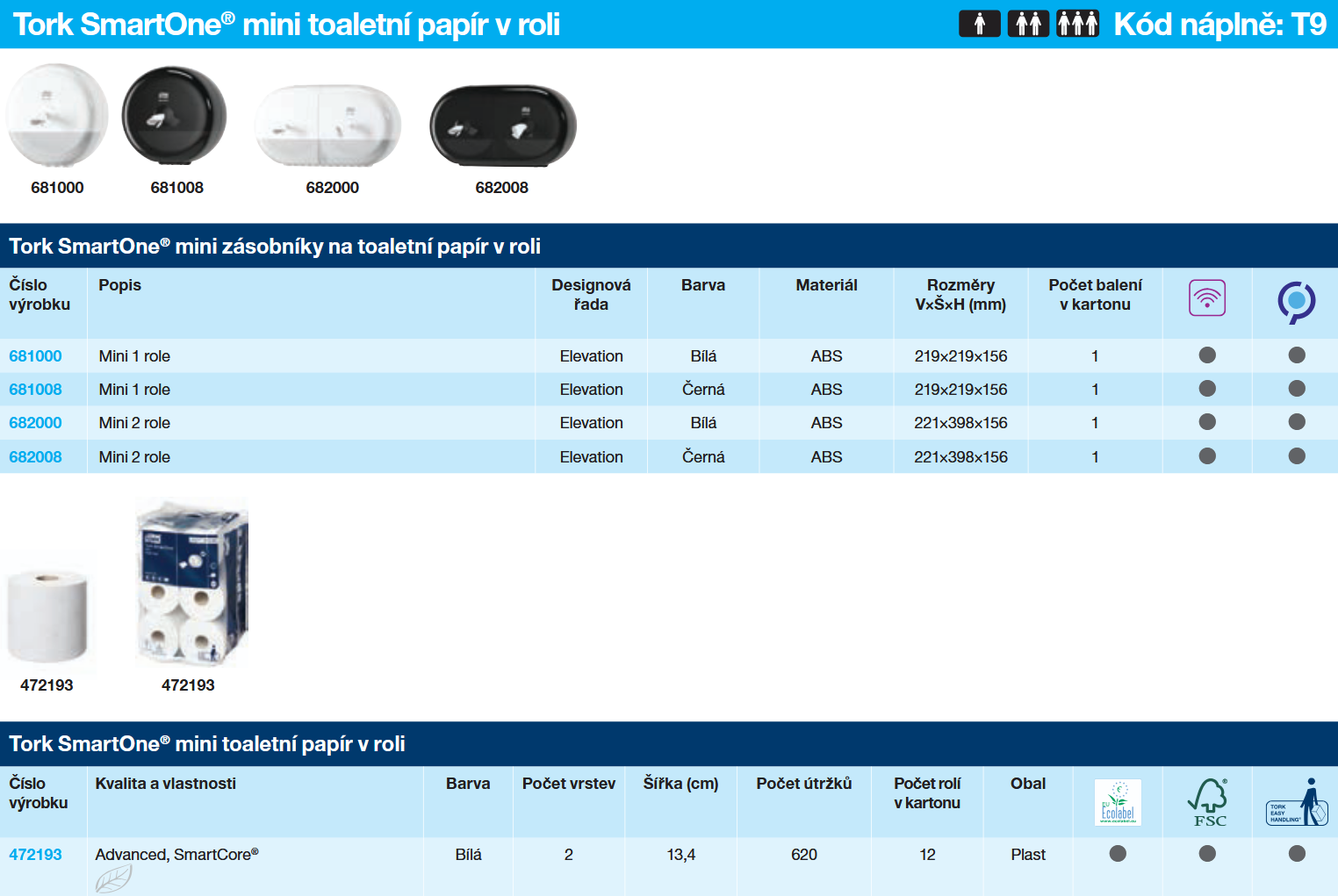Click blue-circle-column dot in 681008 row

(1297, 388)
